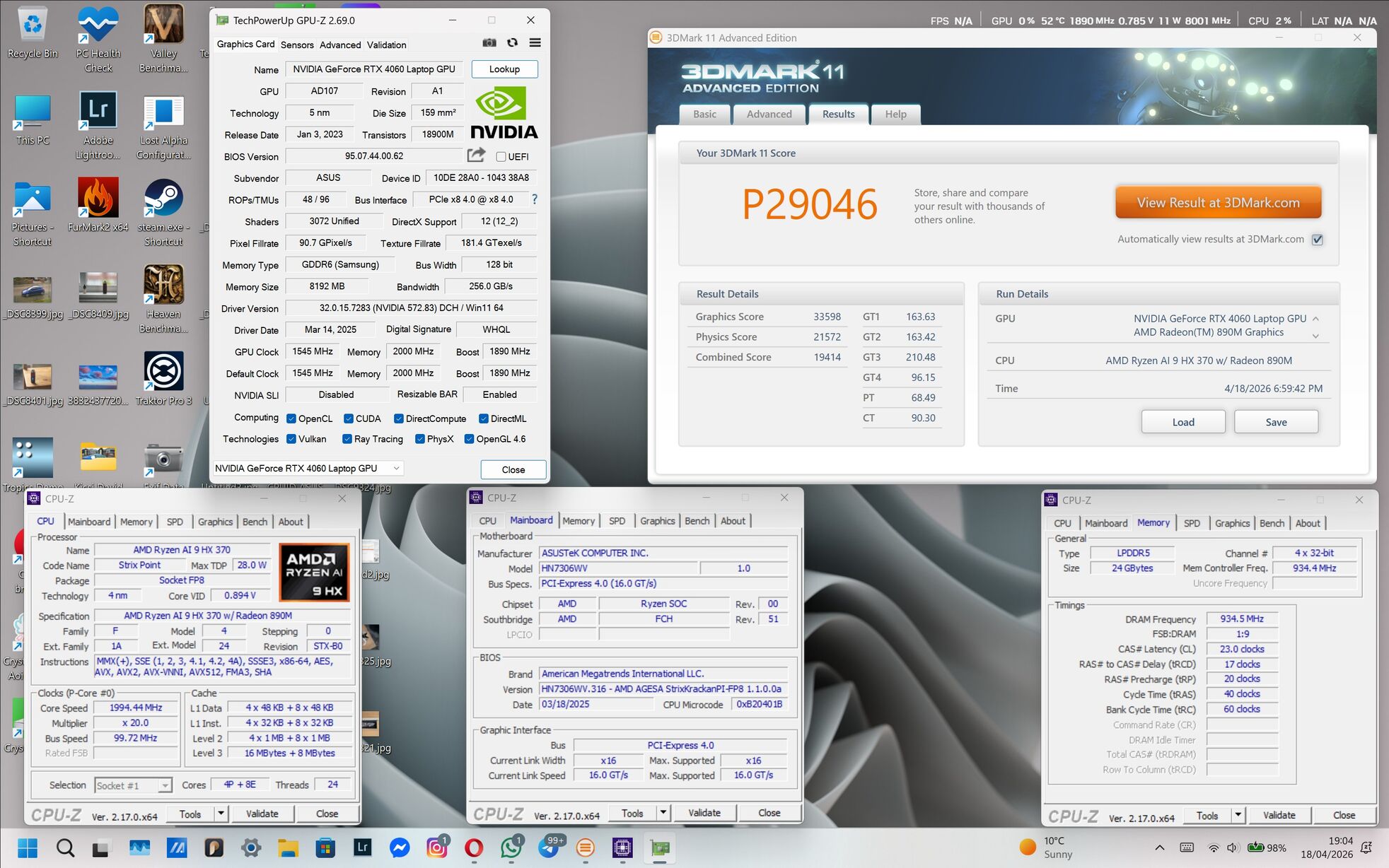Image resolution: width=1389 pixels, height=868 pixels.
Task: Open Opera browser in taskbar
Action: tap(474, 848)
